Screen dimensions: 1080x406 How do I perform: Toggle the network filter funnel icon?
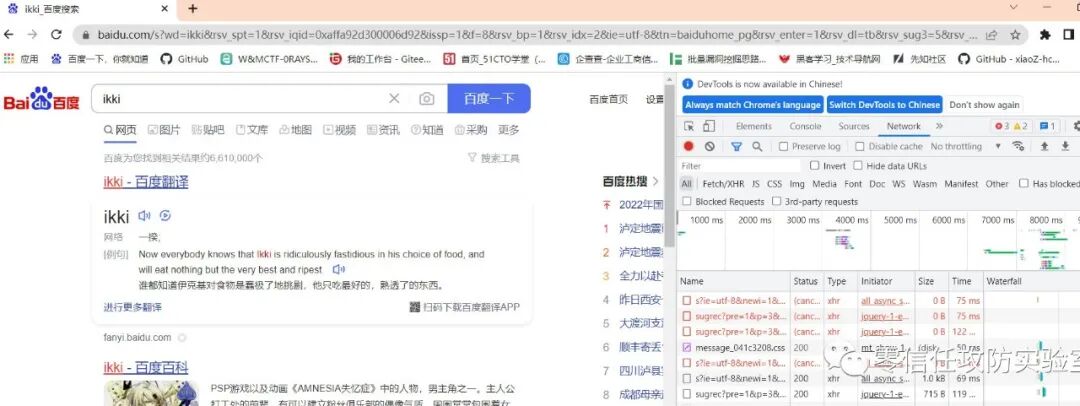point(736,146)
